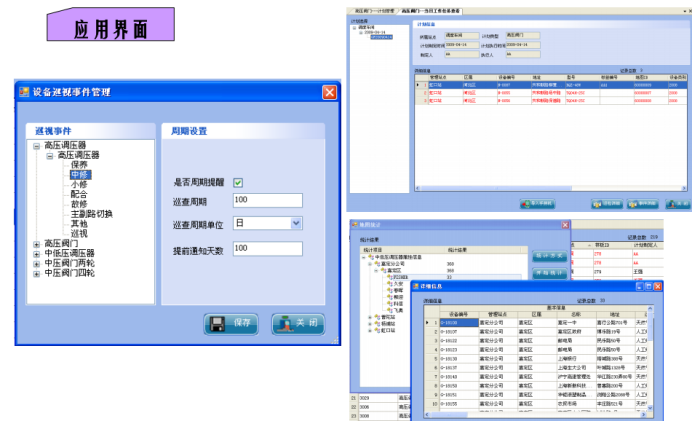Select 中修 in the 巡视事件 tree
Screen dimensions: 693x421
point(79,175)
